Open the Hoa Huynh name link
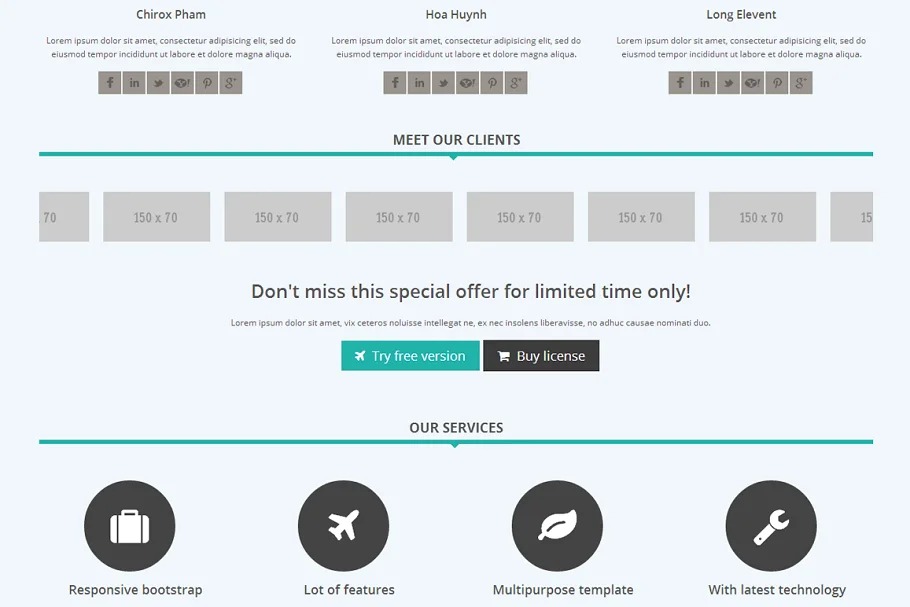910x607 pixels. (x=456, y=15)
